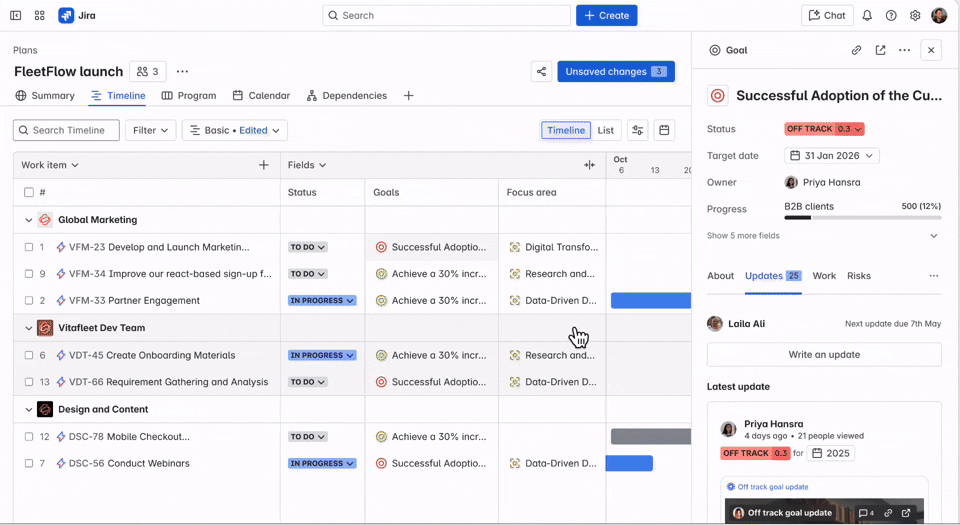The width and height of the screenshot is (960, 525).
Task: Click the Create button
Action: pos(607,15)
